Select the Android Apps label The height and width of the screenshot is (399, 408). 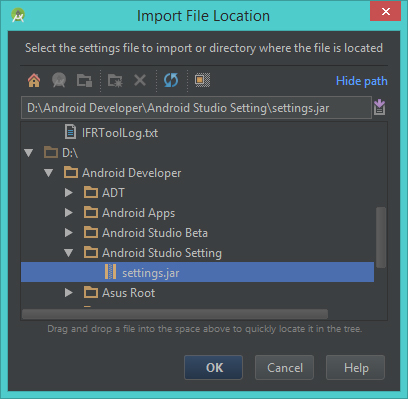pyautogui.click(x=139, y=213)
